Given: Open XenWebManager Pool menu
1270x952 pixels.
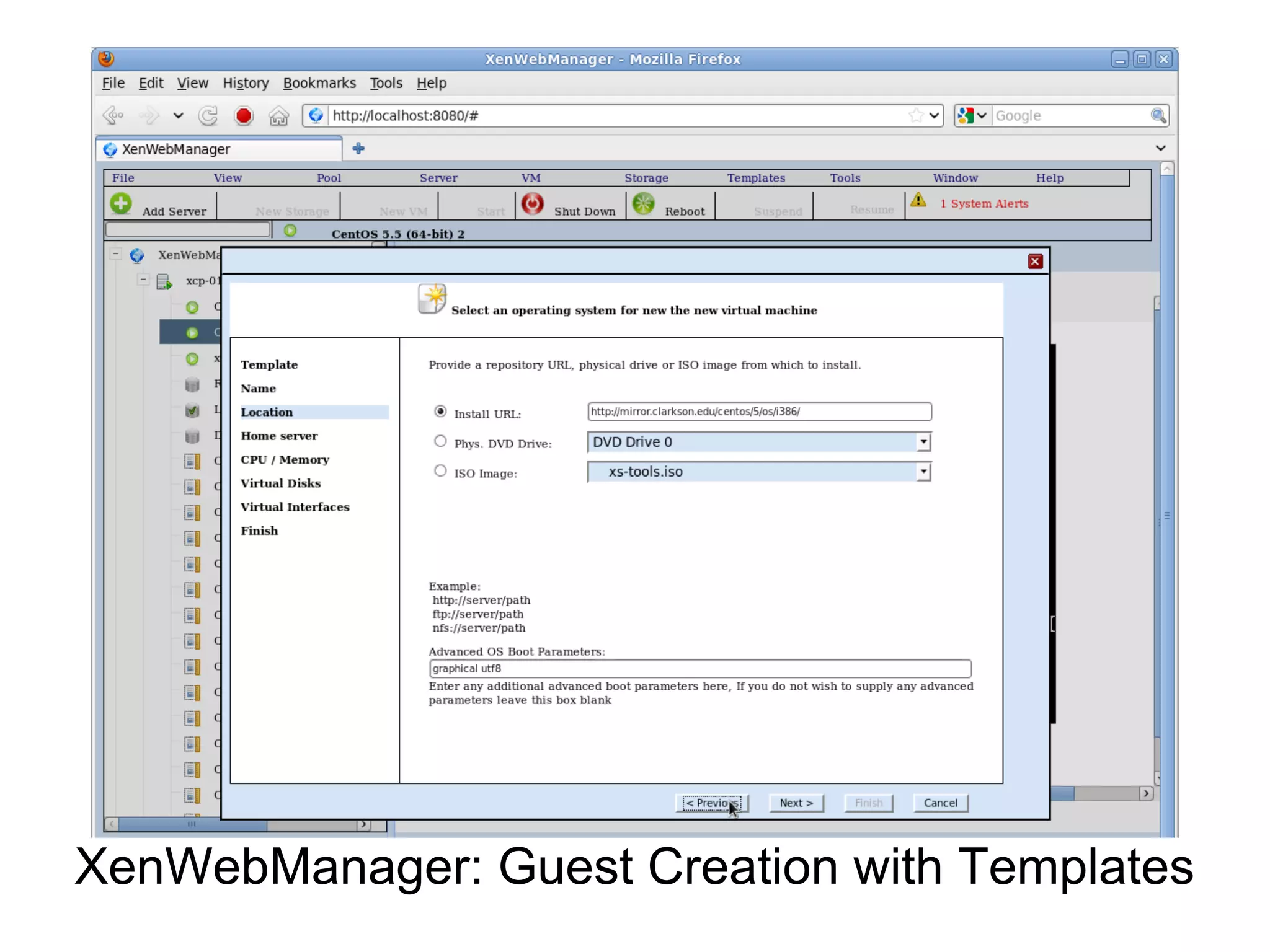Looking at the screenshot, I should pos(329,178).
